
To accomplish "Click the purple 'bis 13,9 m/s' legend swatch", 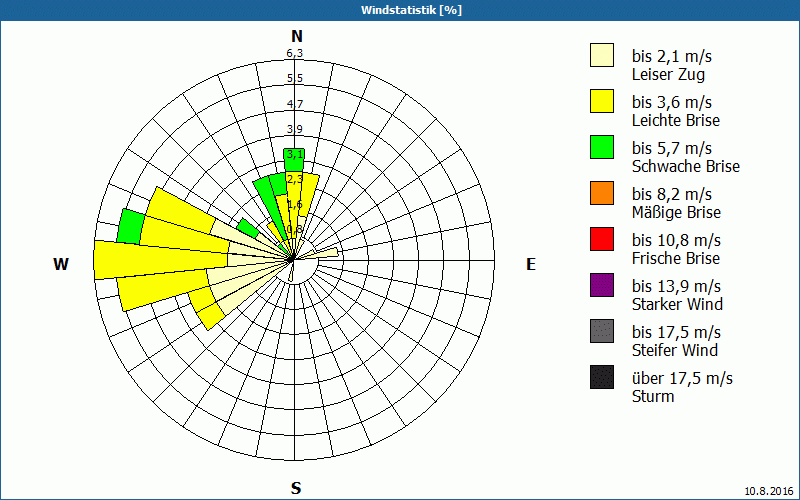I will [602, 285].
